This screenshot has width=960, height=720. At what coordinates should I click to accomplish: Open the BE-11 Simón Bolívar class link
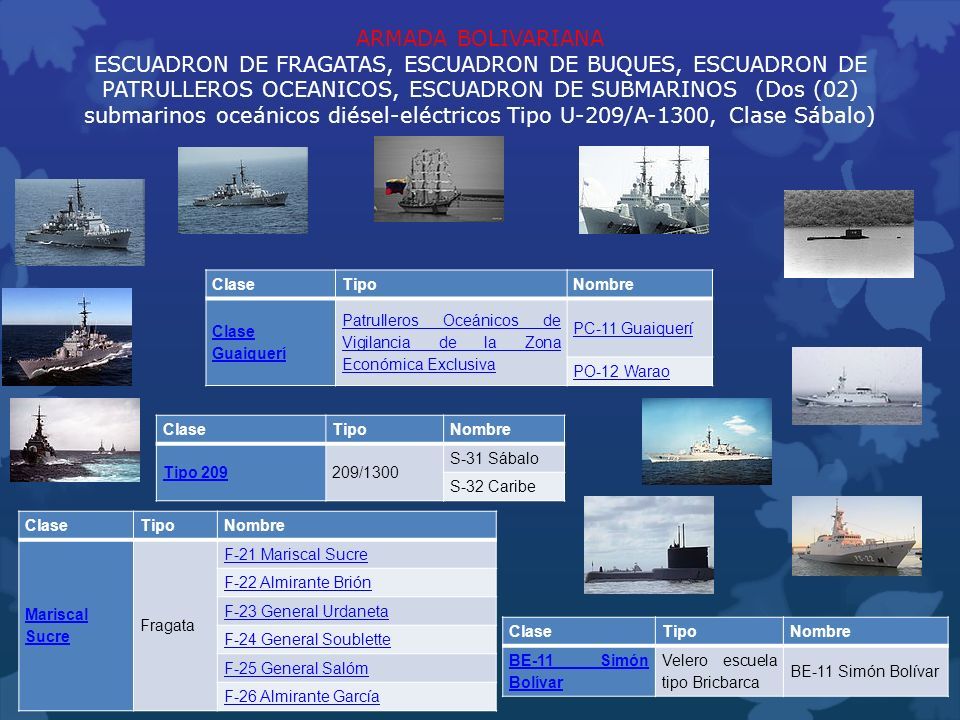click(579, 672)
